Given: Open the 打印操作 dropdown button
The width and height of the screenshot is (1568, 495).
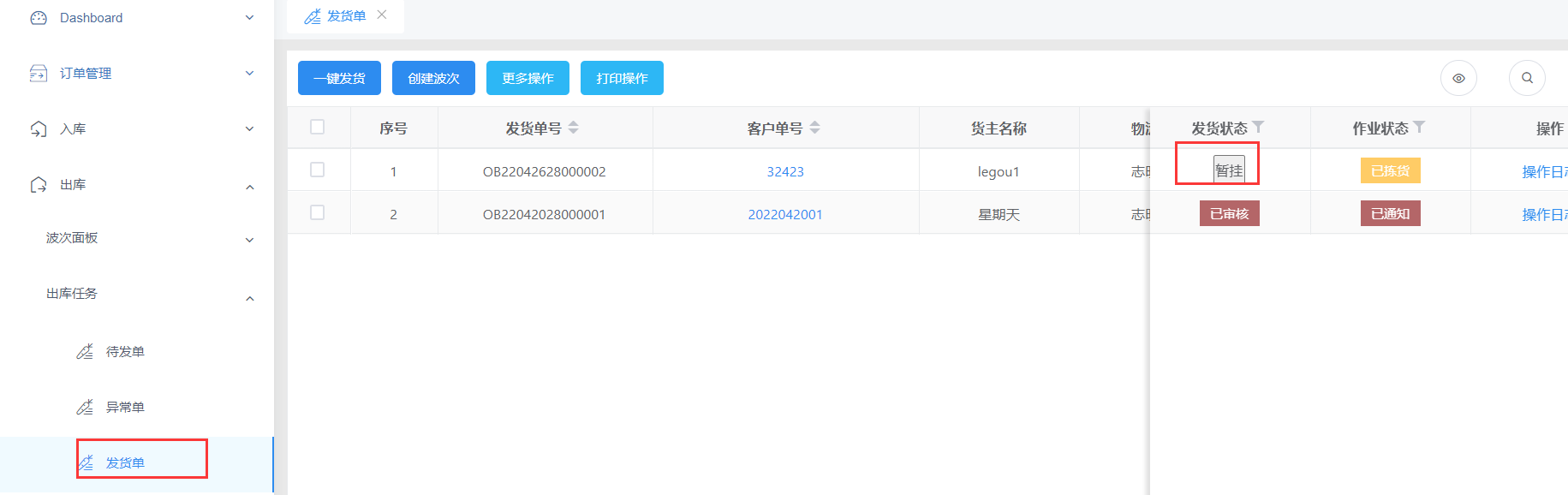Looking at the screenshot, I should click(x=622, y=78).
